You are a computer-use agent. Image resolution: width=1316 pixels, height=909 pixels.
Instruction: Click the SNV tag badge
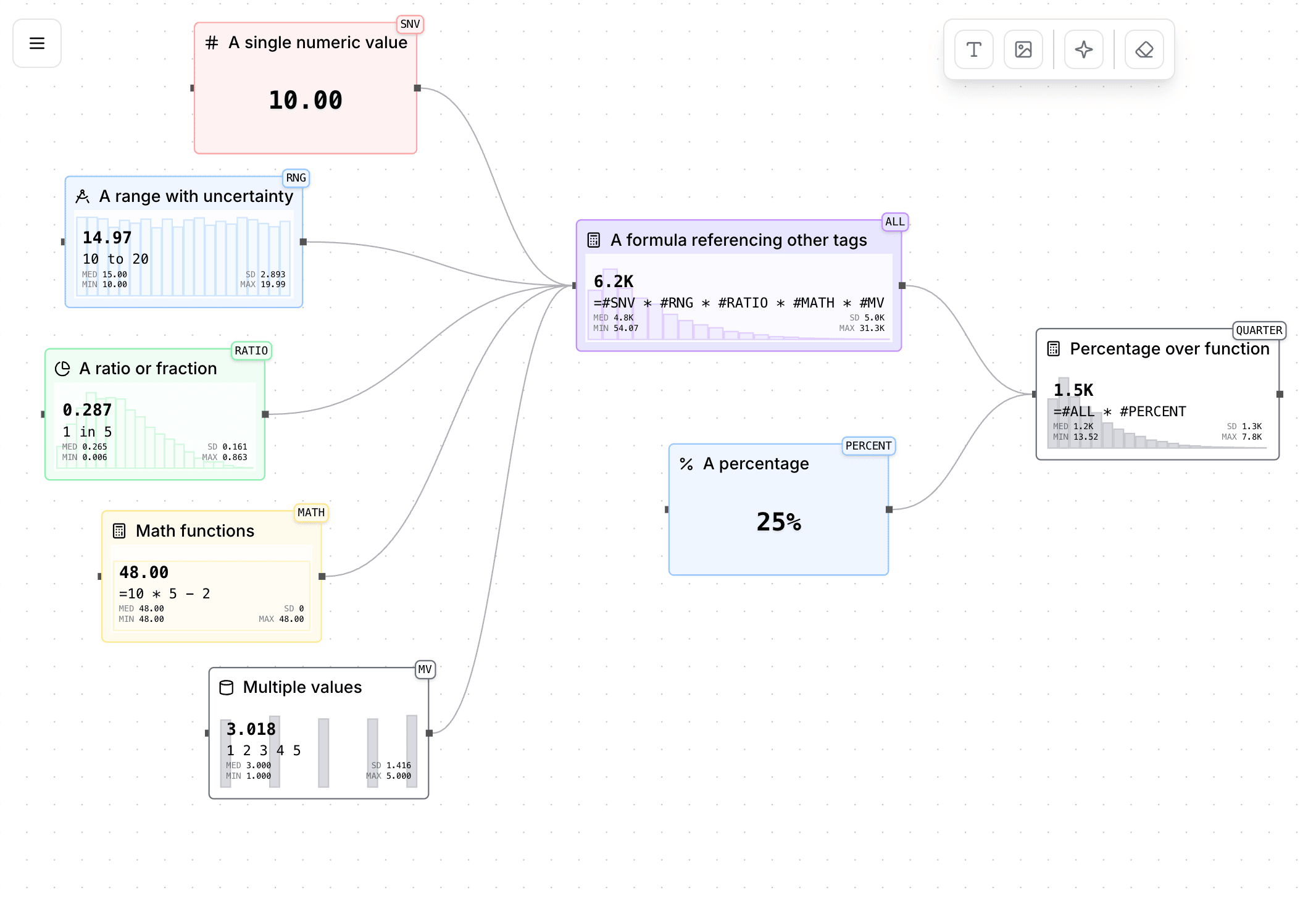coord(410,24)
